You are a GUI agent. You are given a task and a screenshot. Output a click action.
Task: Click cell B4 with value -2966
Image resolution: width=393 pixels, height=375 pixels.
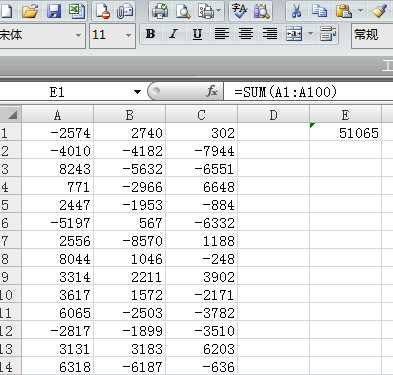[x=130, y=187]
